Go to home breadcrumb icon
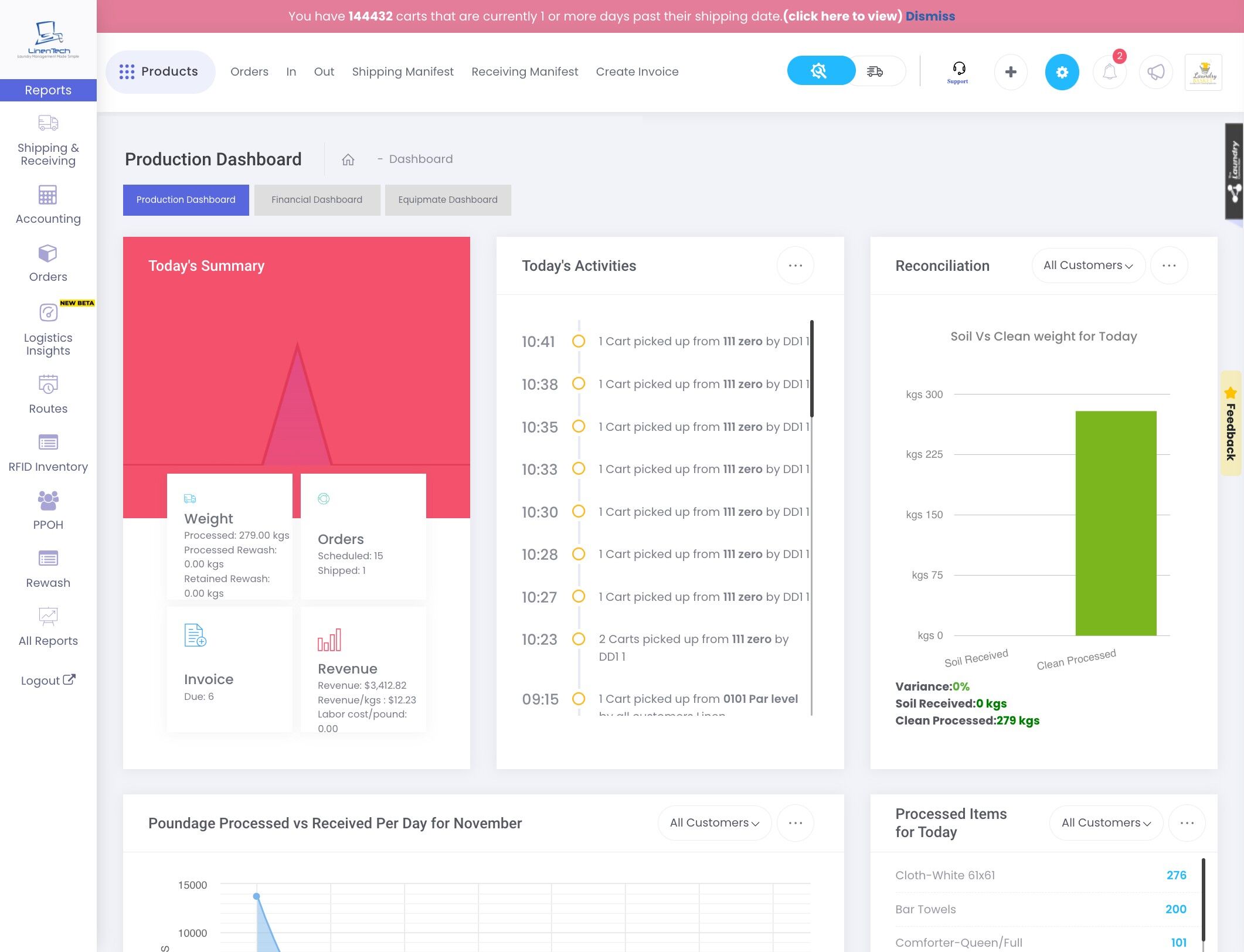This screenshot has height=952, width=1244. pyautogui.click(x=348, y=159)
